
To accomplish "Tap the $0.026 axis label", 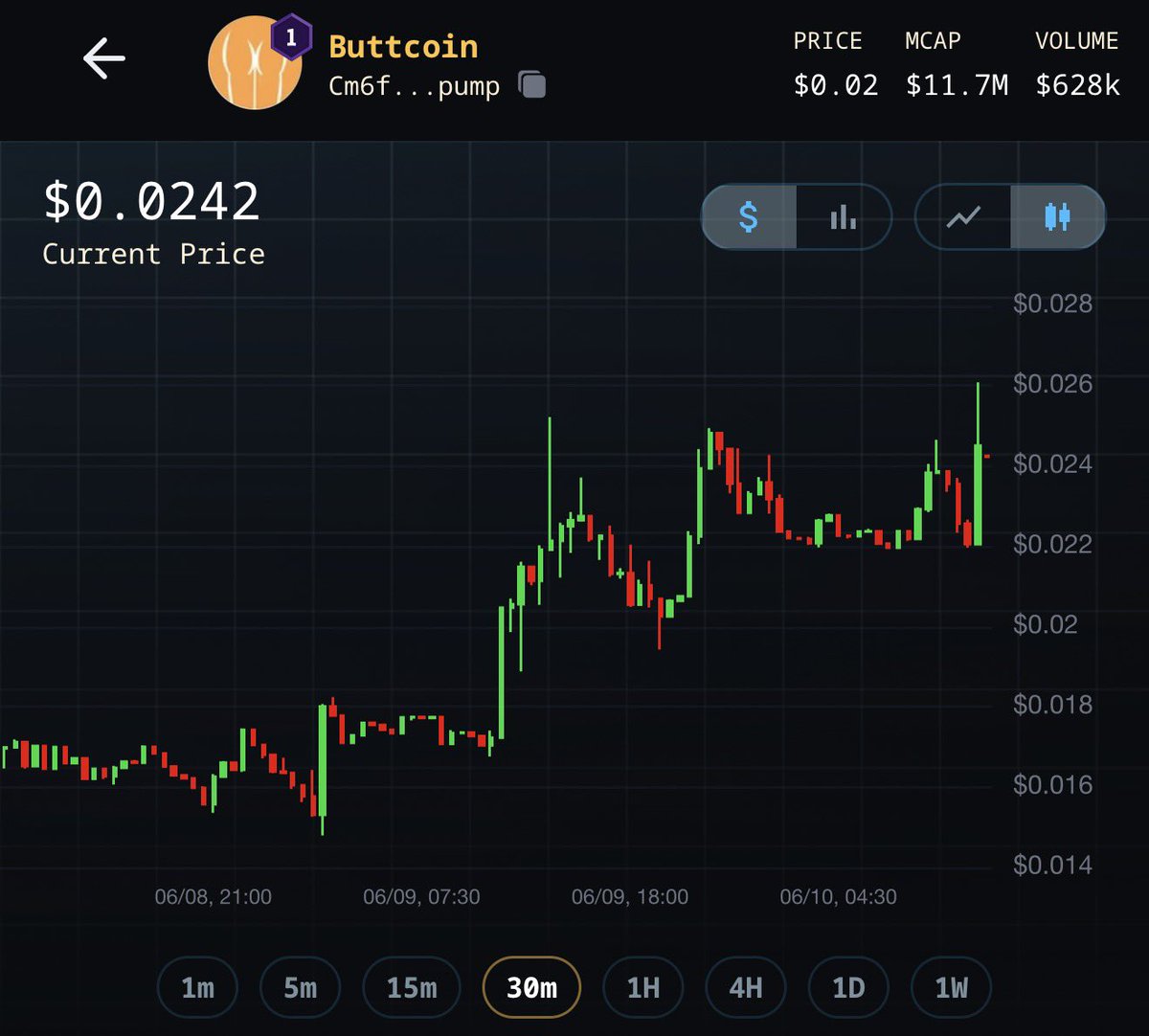I will pyautogui.click(x=1052, y=384).
